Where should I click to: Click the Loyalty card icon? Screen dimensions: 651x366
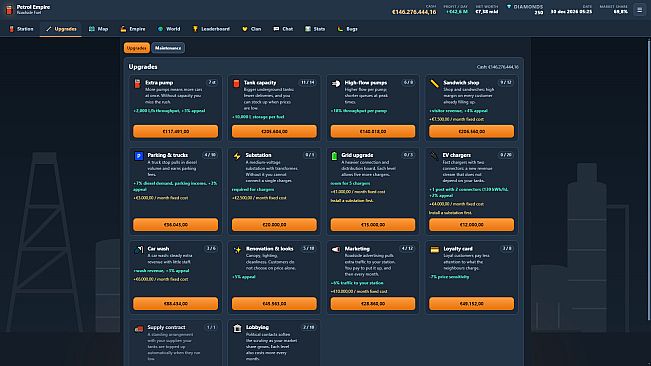[x=434, y=249]
